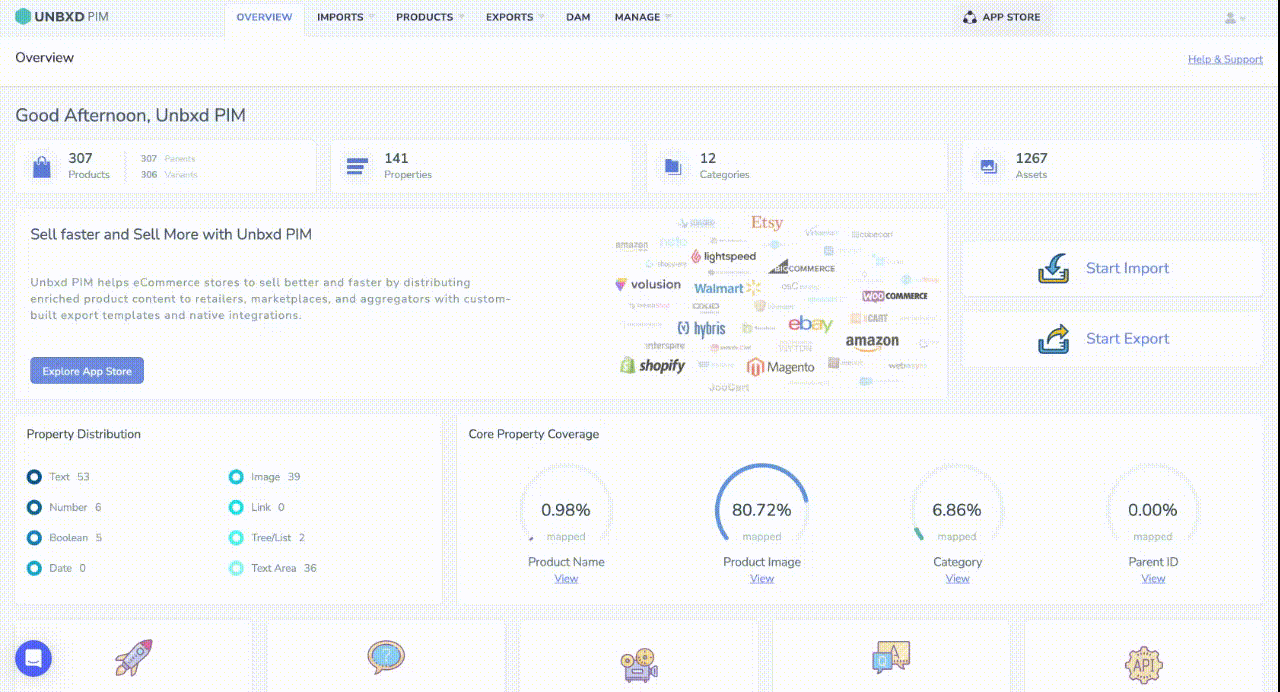Click the WooCommerce logo
This screenshot has height=692, width=1280.
895,296
